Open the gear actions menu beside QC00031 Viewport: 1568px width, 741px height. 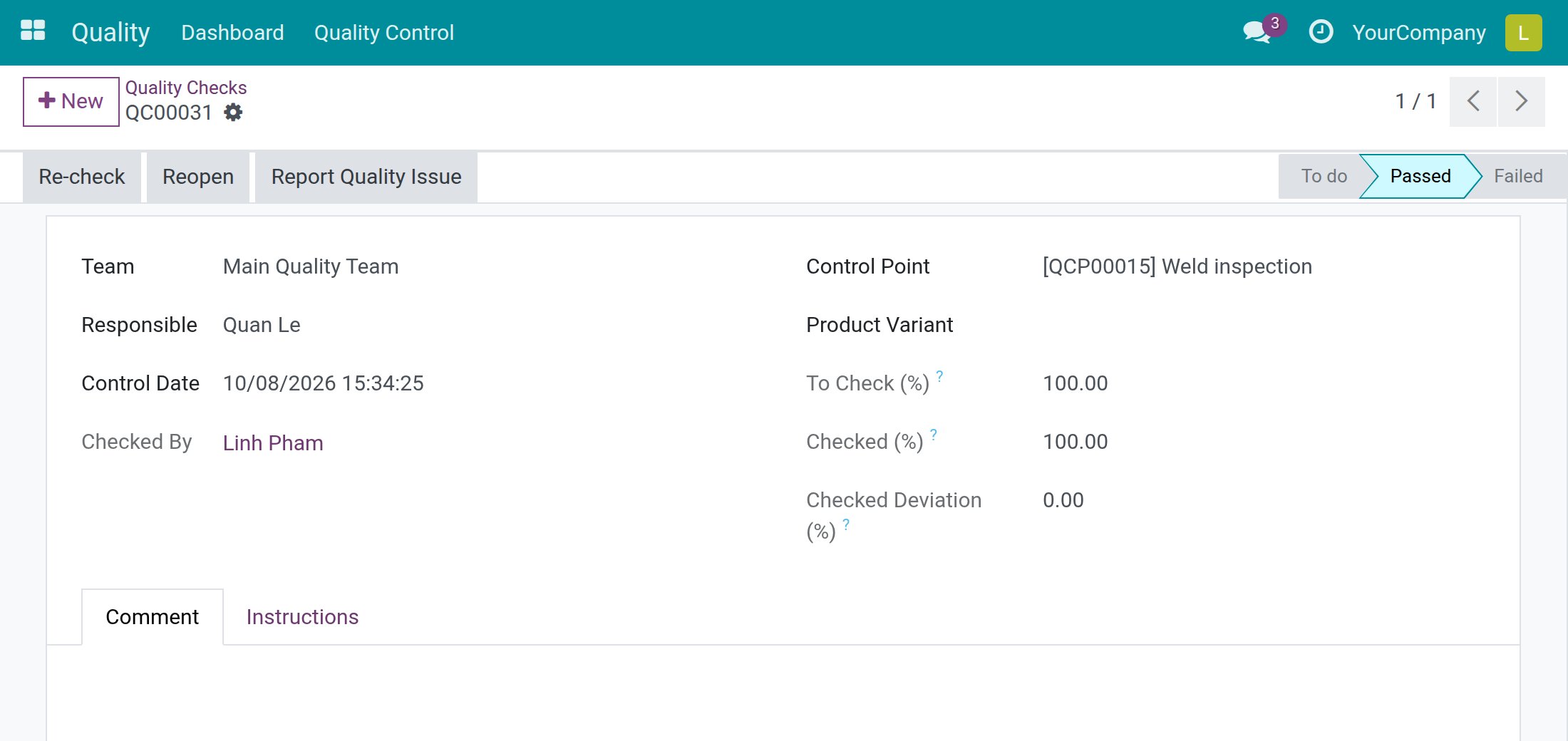[x=233, y=113]
